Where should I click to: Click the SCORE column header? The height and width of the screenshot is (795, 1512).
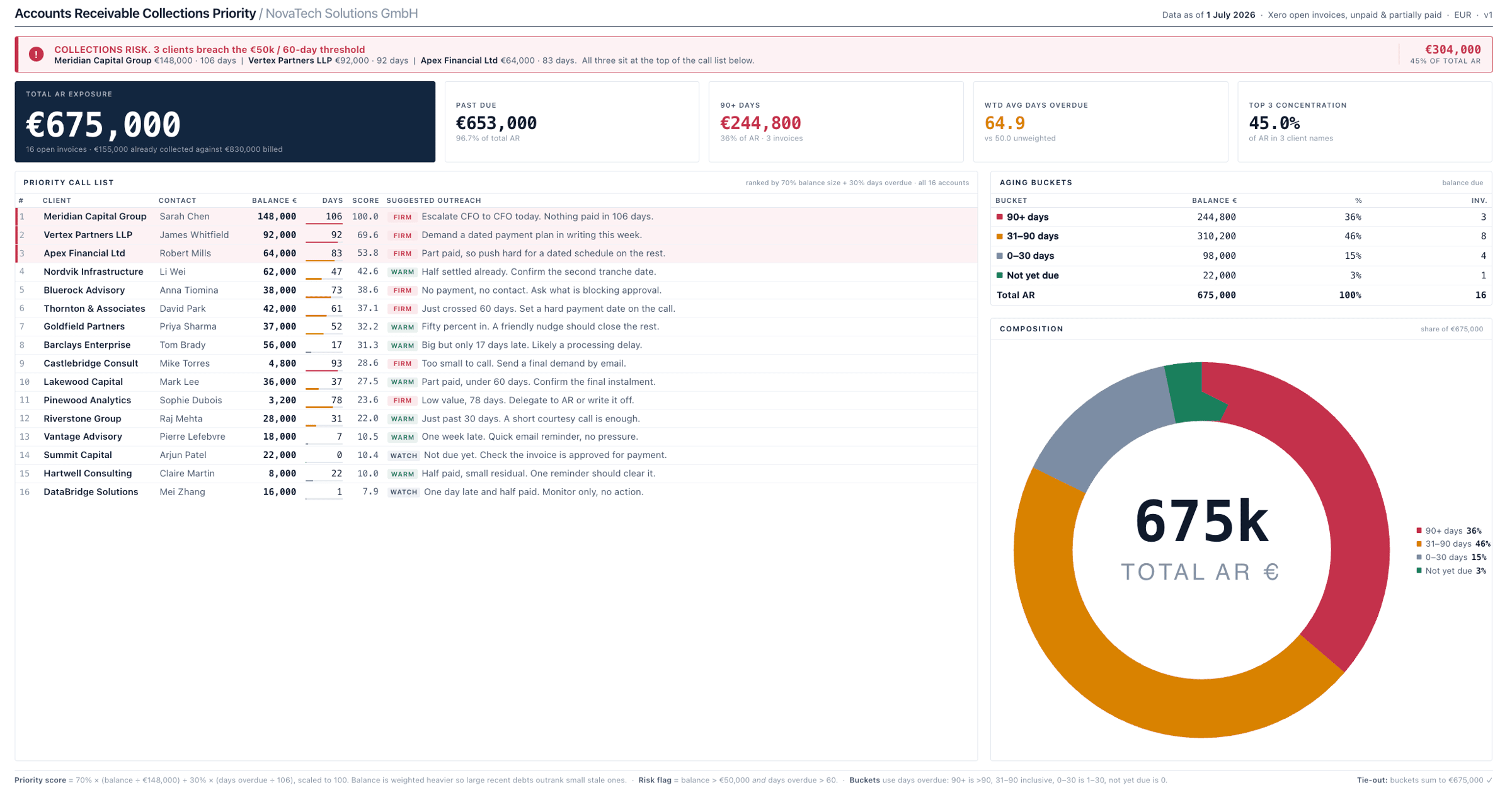(x=365, y=200)
